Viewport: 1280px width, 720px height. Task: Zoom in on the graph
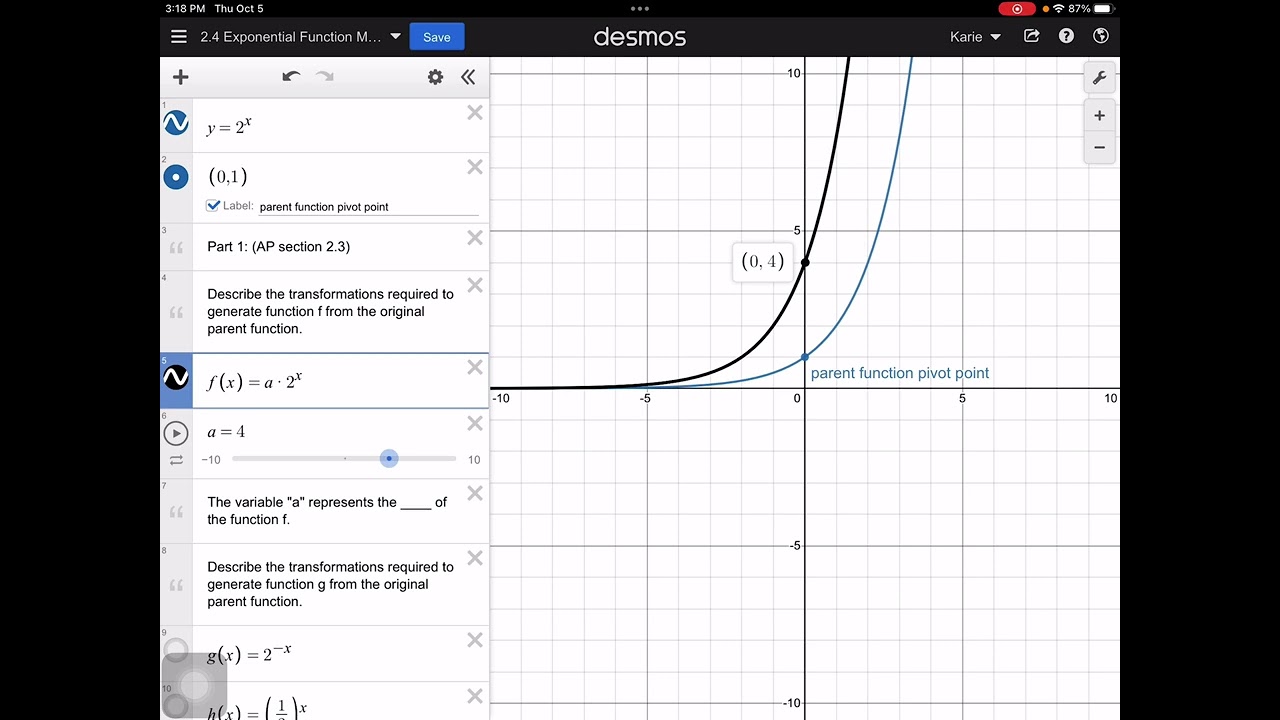[1099, 115]
